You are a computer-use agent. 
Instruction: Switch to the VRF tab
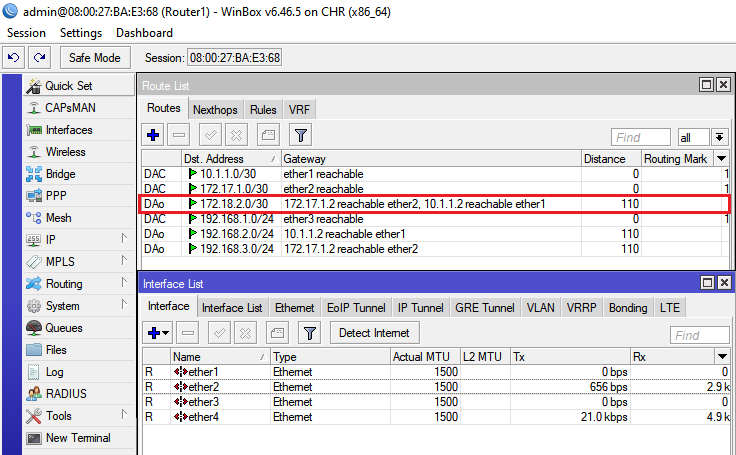(x=299, y=110)
